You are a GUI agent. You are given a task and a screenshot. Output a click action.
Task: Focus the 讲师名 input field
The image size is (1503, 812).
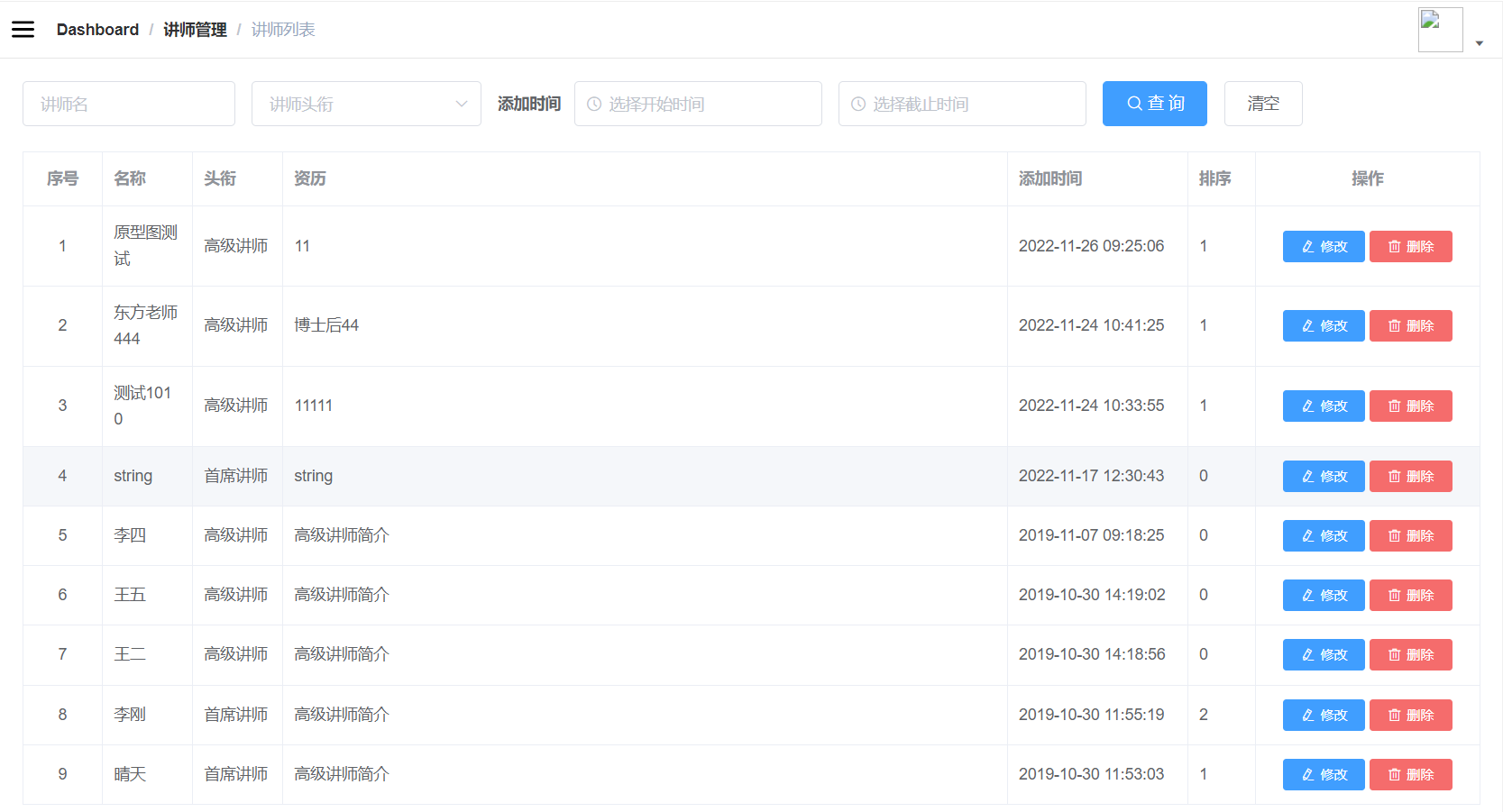coord(129,104)
